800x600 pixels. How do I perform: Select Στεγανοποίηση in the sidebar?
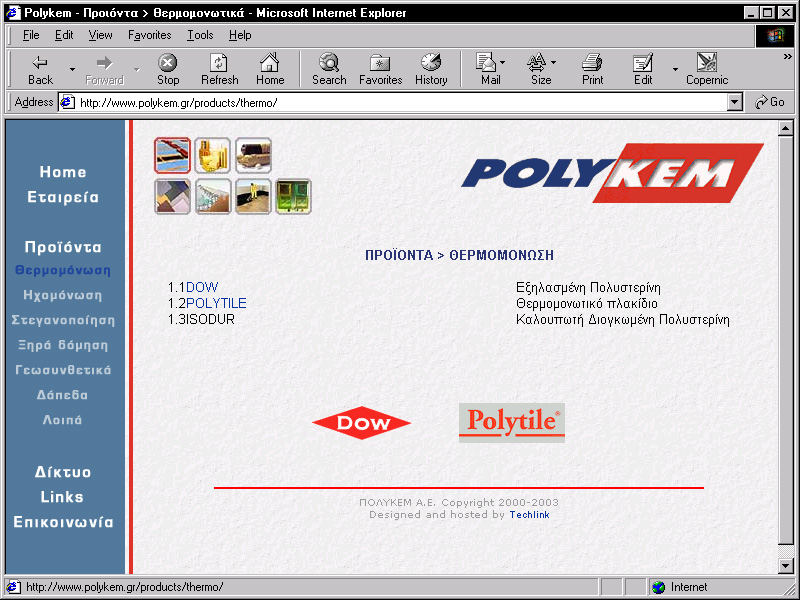(x=63, y=320)
